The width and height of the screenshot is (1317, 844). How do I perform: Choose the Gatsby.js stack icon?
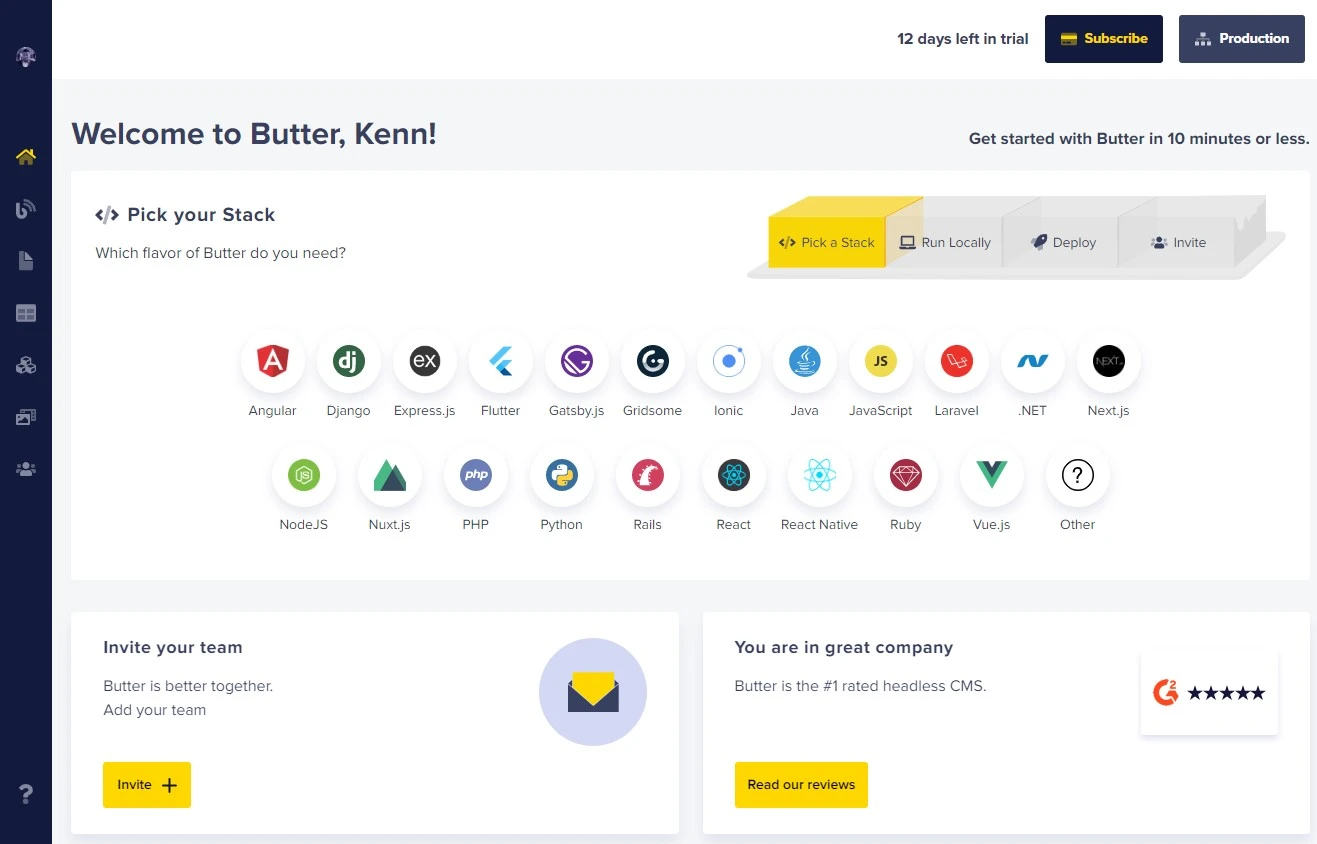tap(577, 361)
